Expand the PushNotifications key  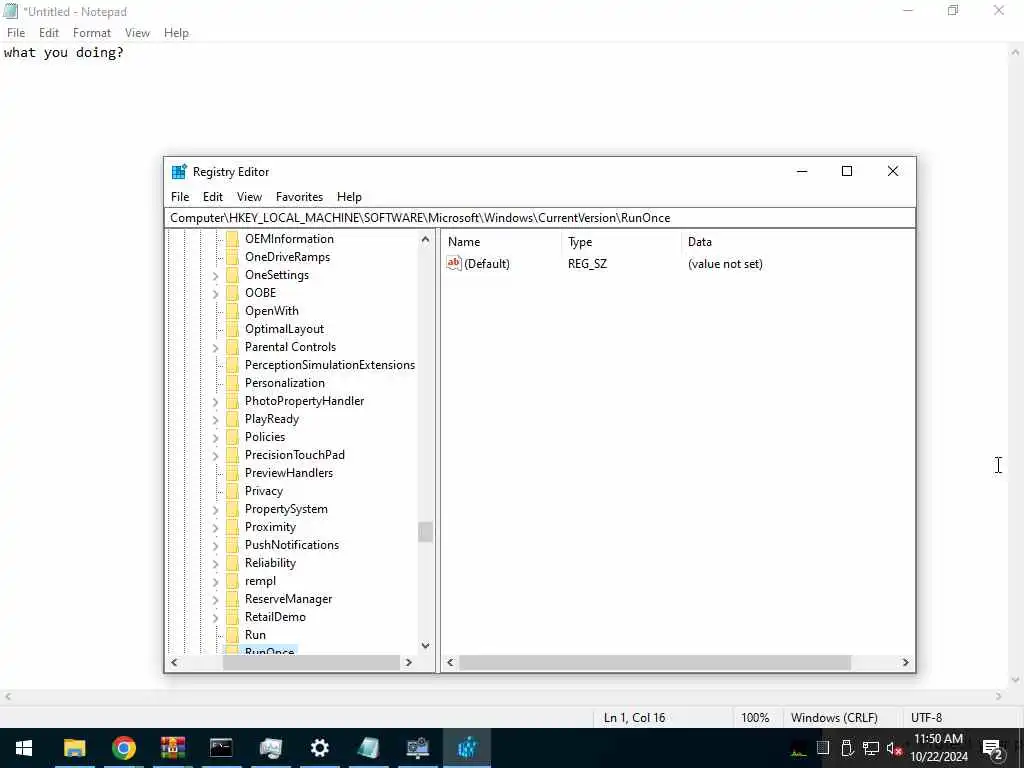[x=216, y=546]
